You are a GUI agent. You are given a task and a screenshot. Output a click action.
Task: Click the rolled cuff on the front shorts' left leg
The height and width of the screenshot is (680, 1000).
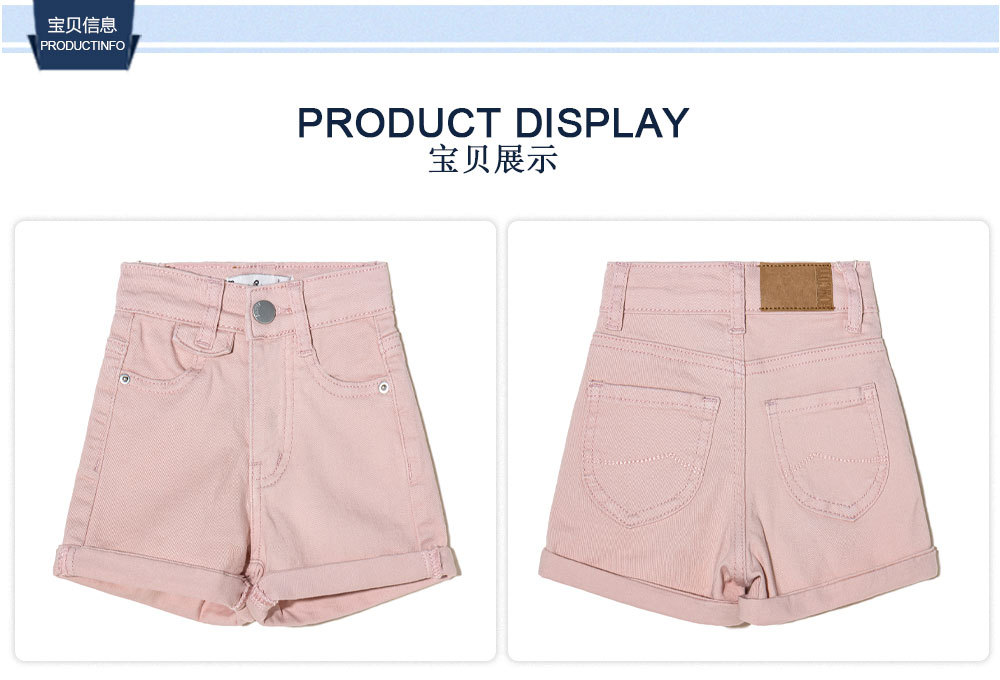tap(152, 571)
